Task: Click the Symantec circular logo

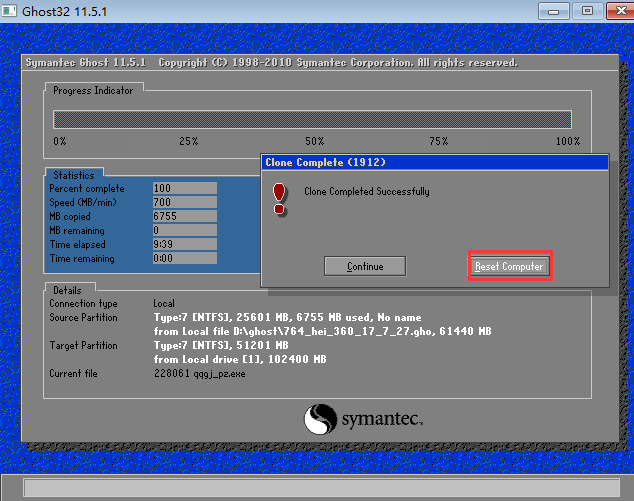Action: (x=319, y=418)
